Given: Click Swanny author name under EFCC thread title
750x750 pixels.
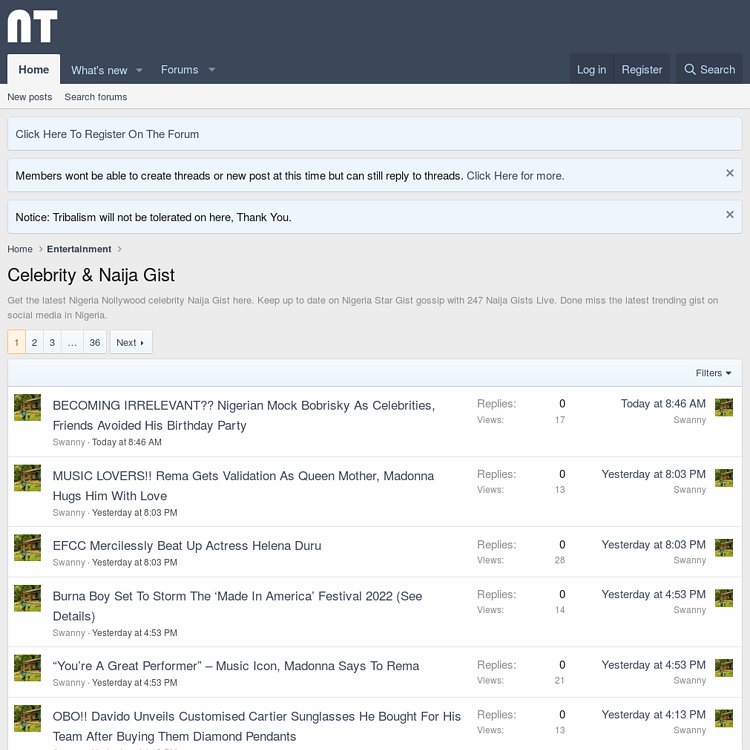Looking at the screenshot, I should click(69, 562).
